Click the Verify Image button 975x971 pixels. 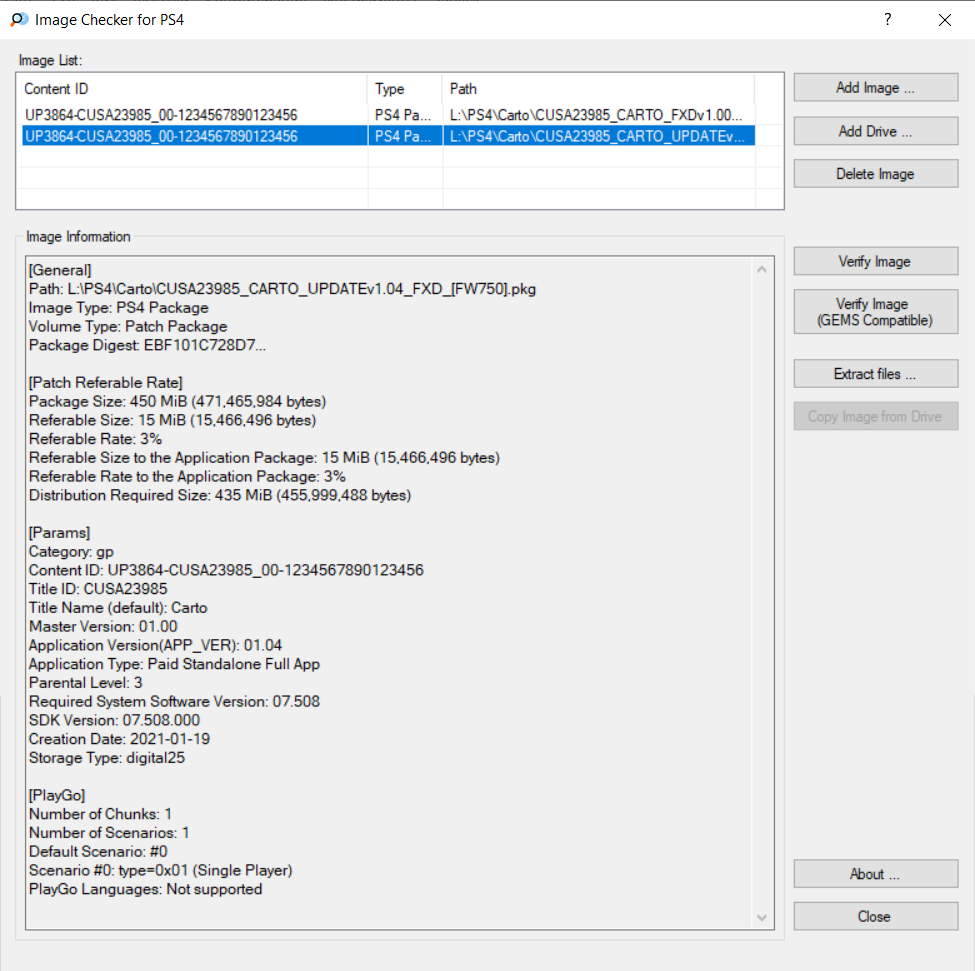(876, 262)
